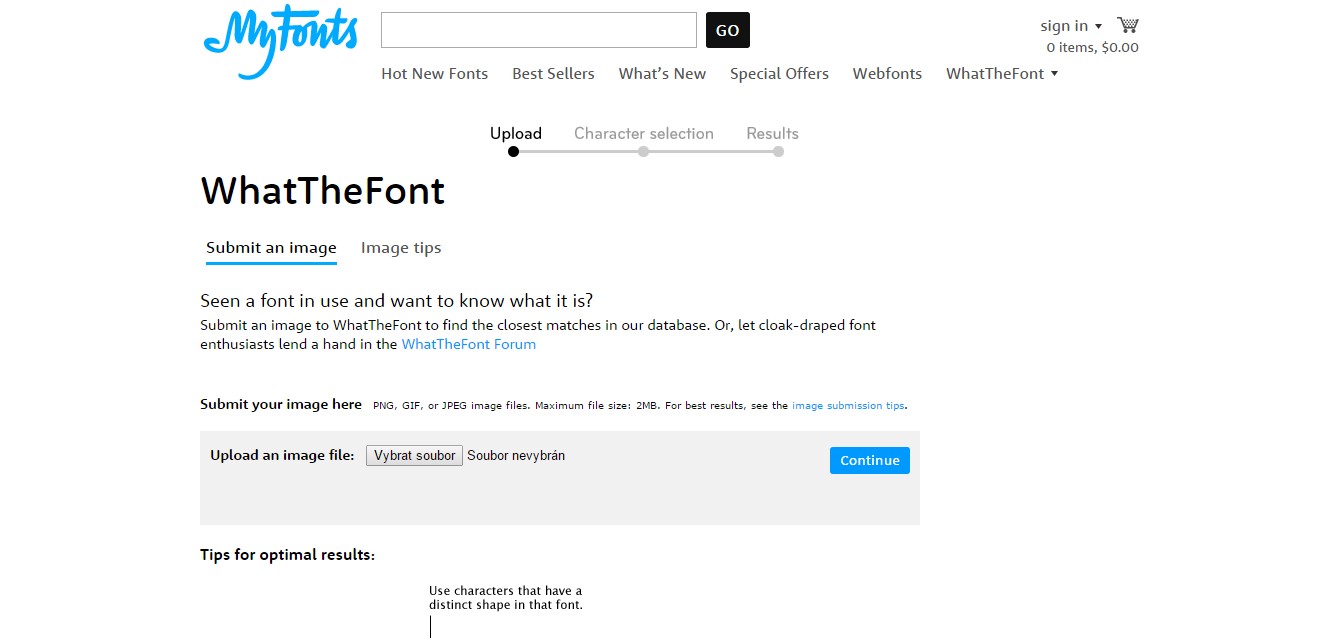This screenshot has width=1335, height=638.
Task: Focus the font search field
Action: point(538,30)
